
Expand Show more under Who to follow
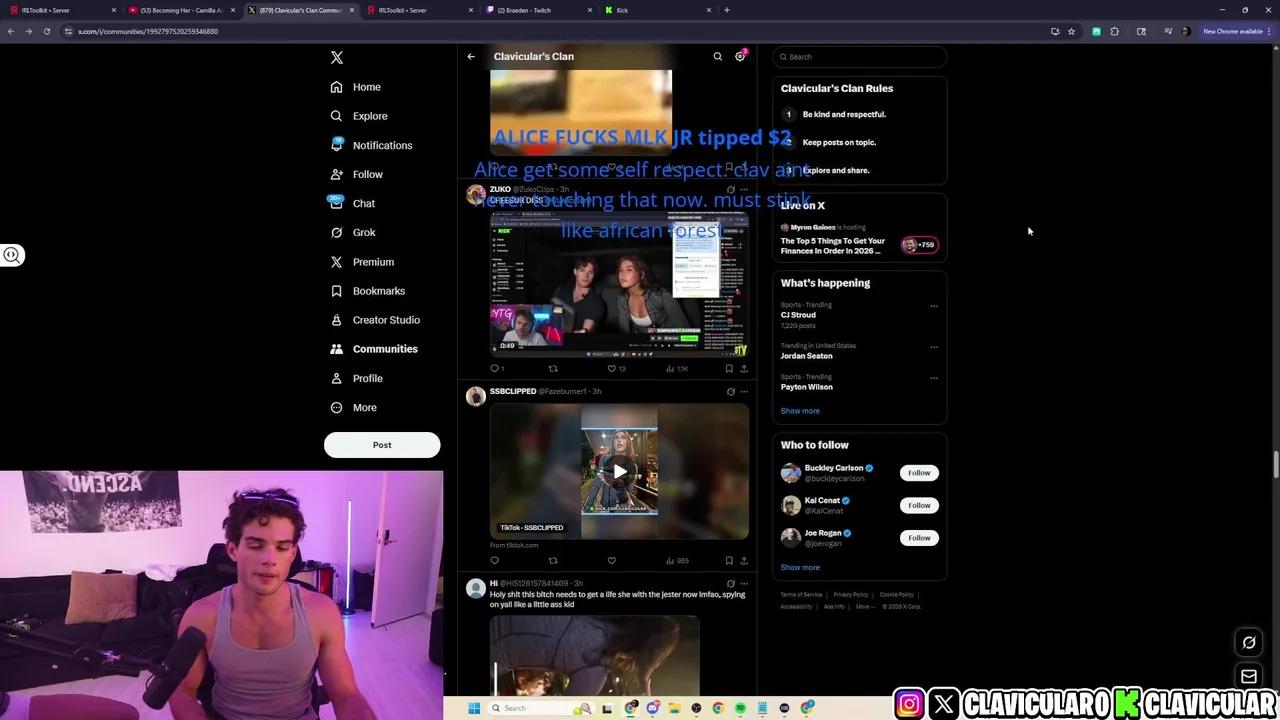click(799, 567)
